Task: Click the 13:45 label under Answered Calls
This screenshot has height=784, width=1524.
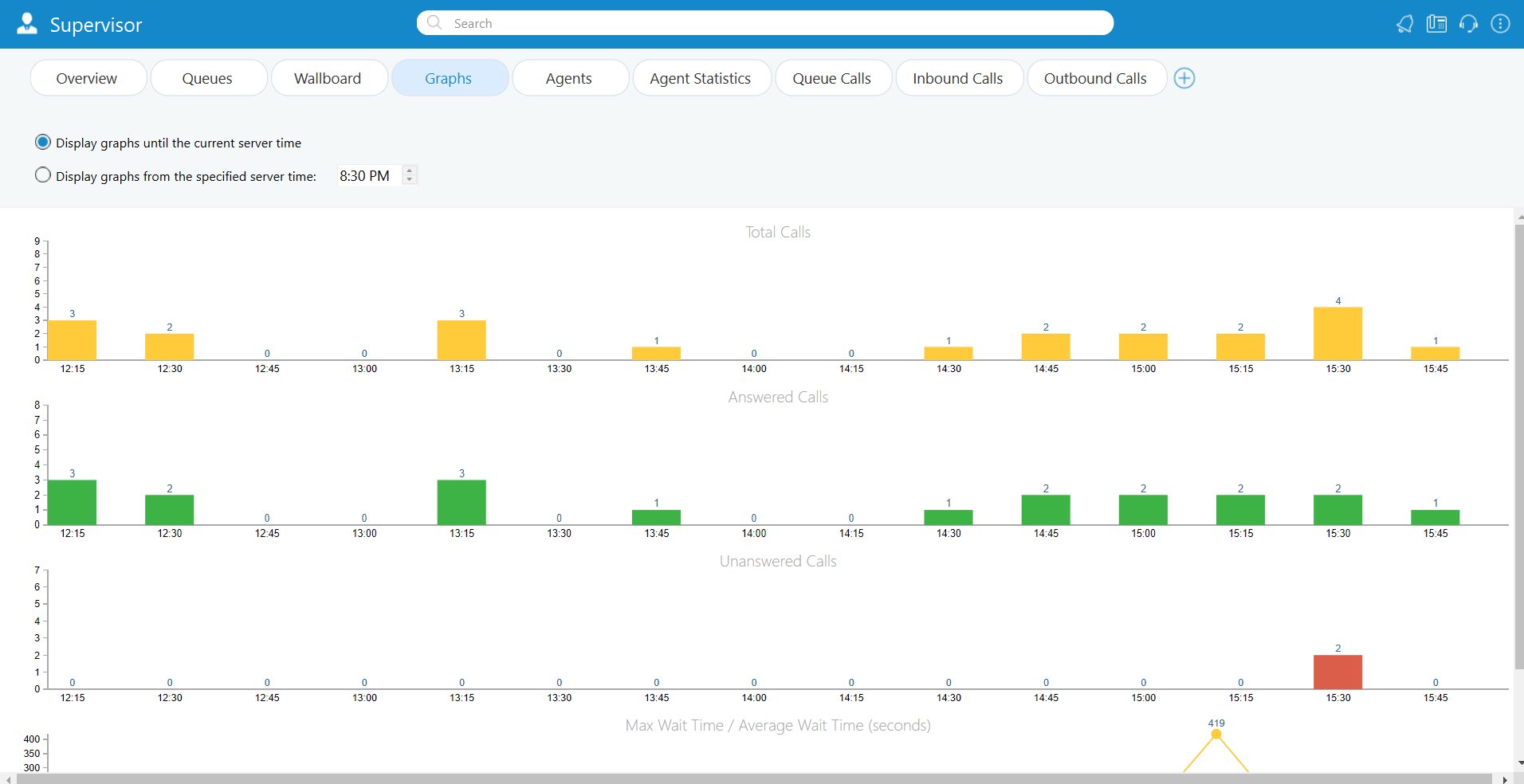Action: click(x=657, y=533)
